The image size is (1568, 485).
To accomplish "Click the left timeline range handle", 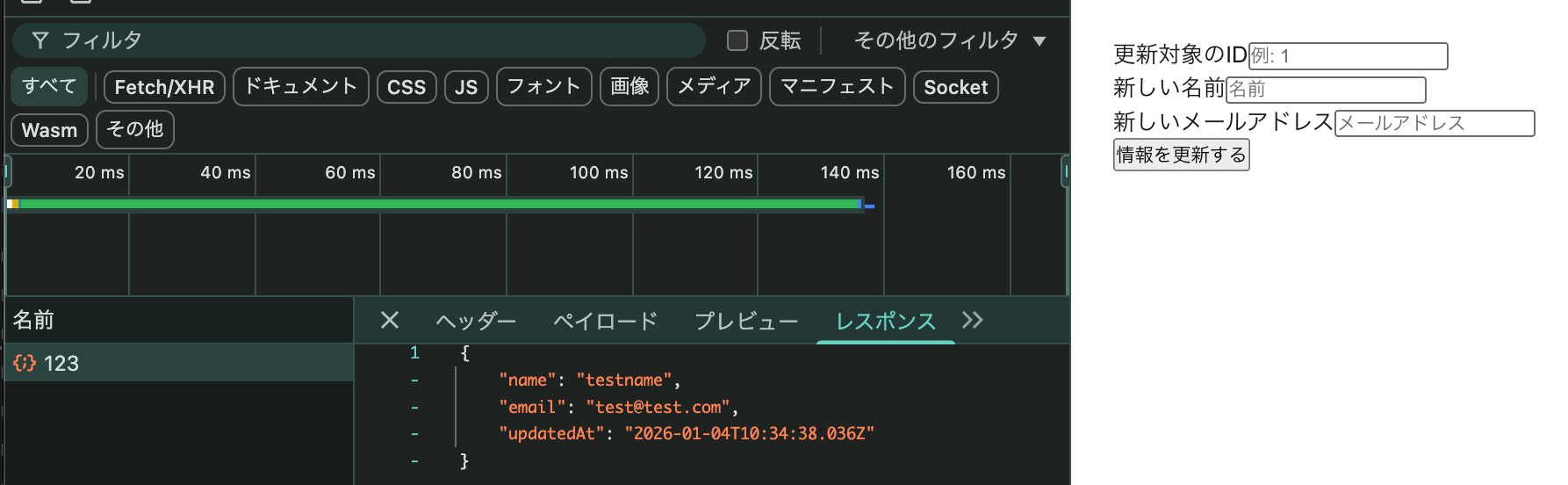I will pos(7,171).
